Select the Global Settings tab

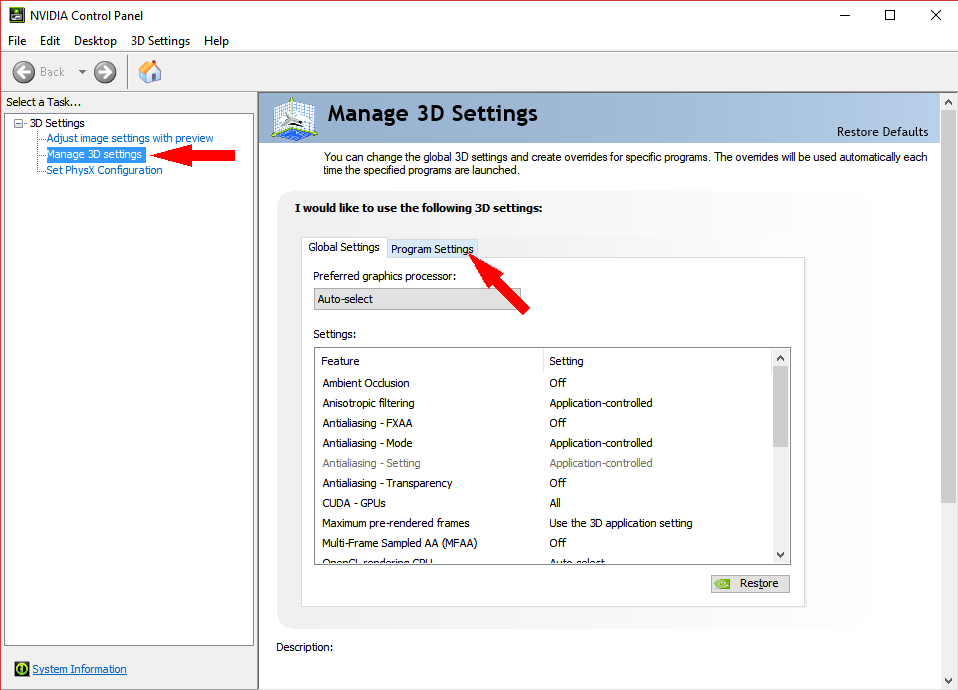(x=344, y=247)
